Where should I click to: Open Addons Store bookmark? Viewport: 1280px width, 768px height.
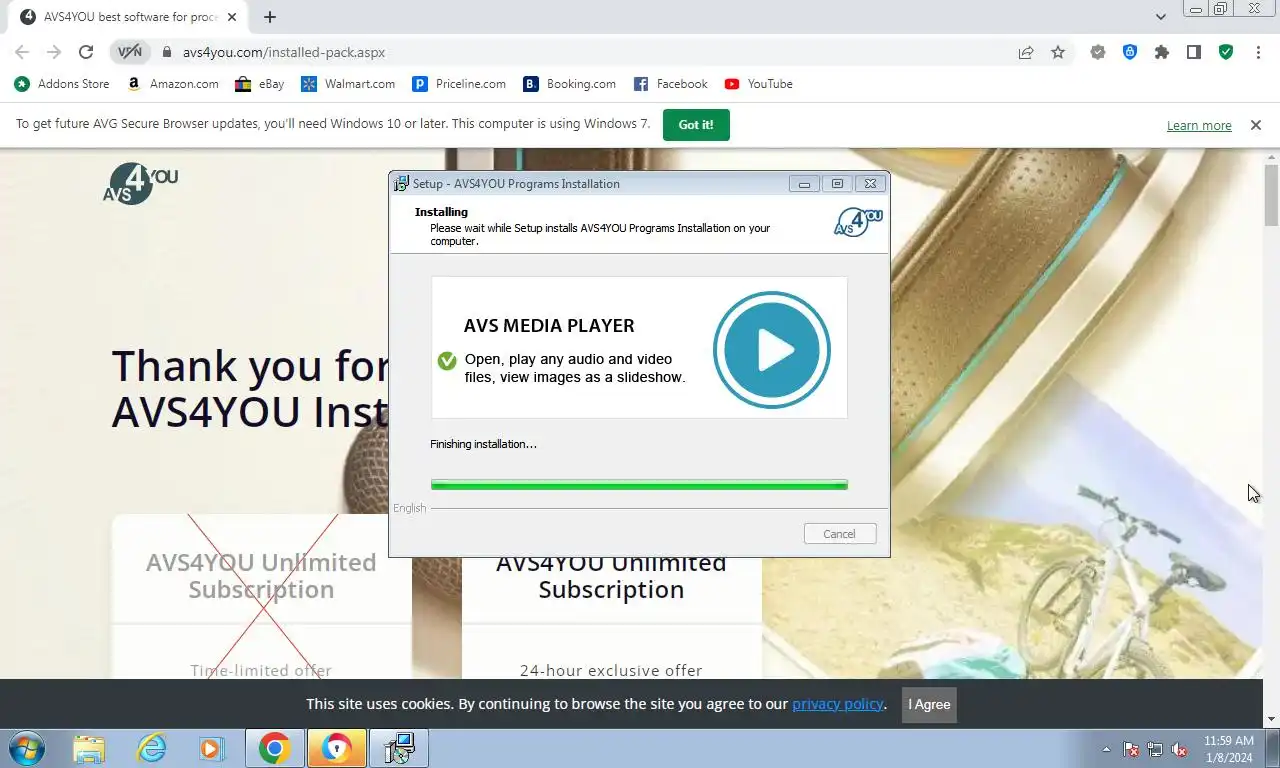[x=62, y=84]
